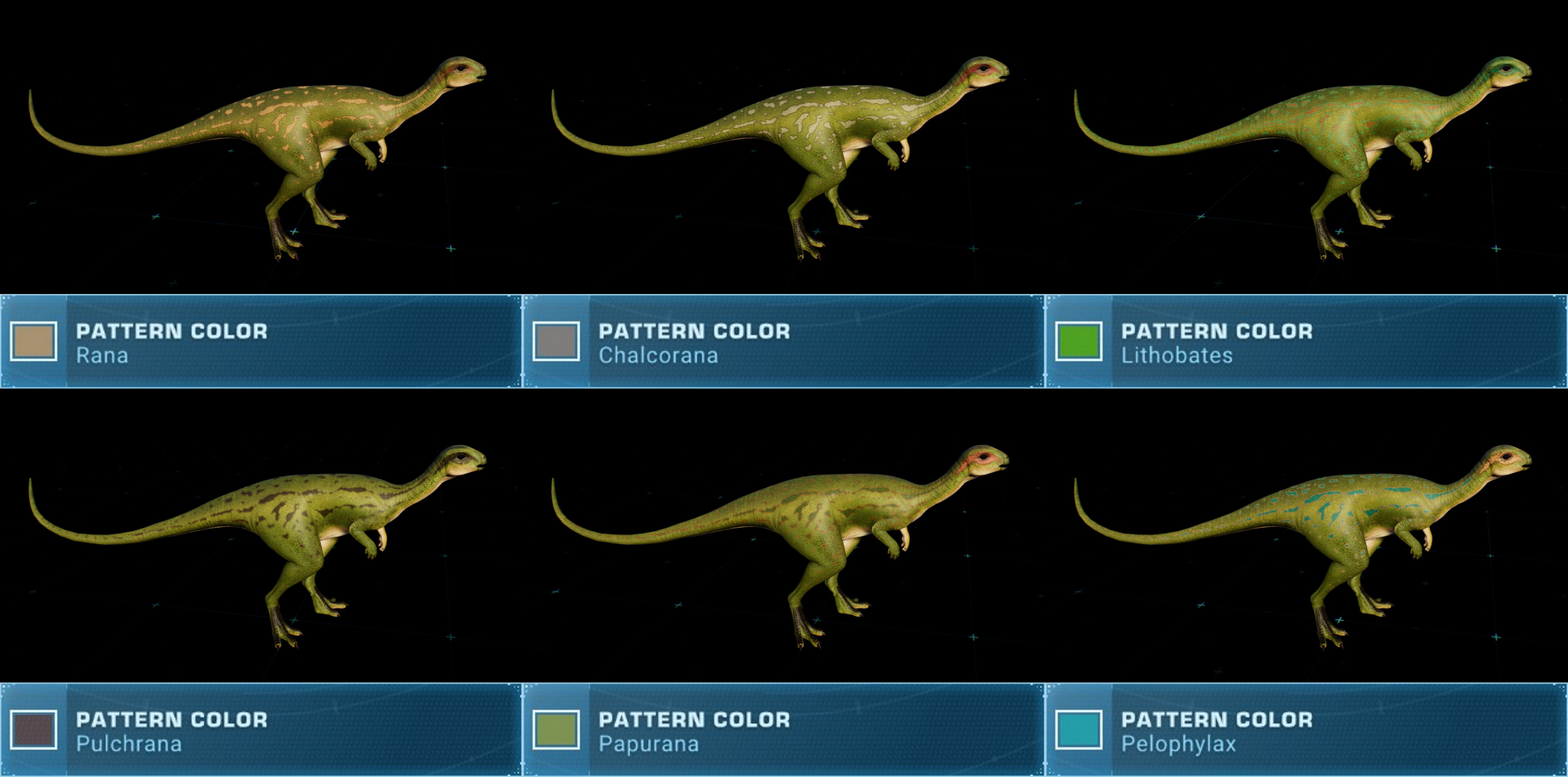This screenshot has height=777, width=1568.
Task: Click the "PATTERN COLOR" heading above Lithobates
Action: (x=1217, y=331)
